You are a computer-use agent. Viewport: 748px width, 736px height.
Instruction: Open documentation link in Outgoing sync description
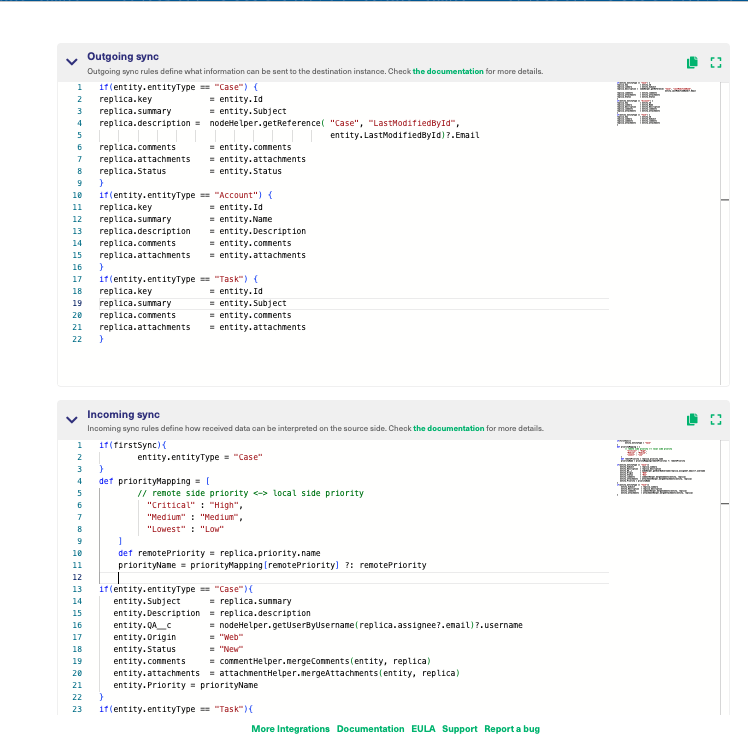click(448, 71)
